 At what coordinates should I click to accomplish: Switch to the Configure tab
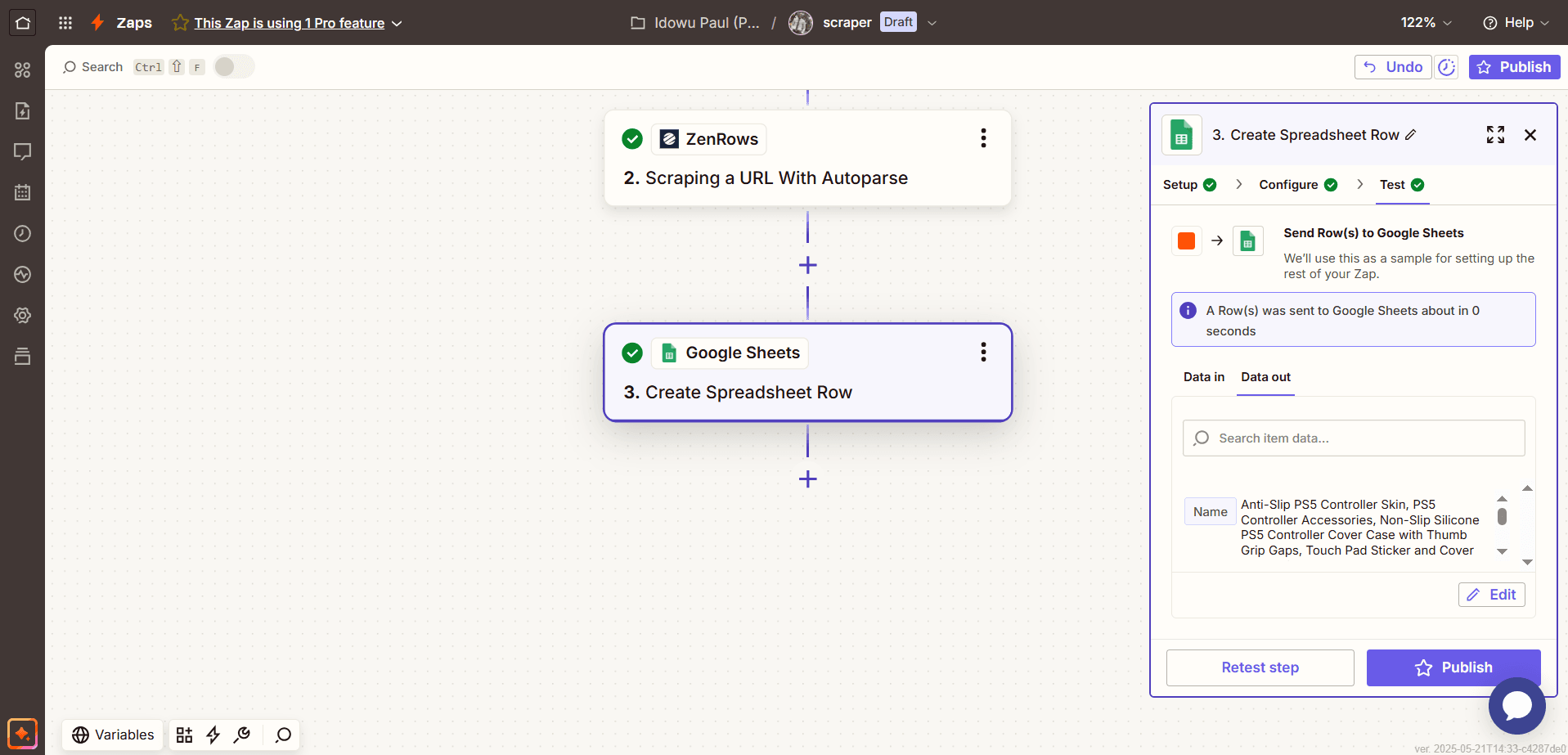pyautogui.click(x=1298, y=185)
